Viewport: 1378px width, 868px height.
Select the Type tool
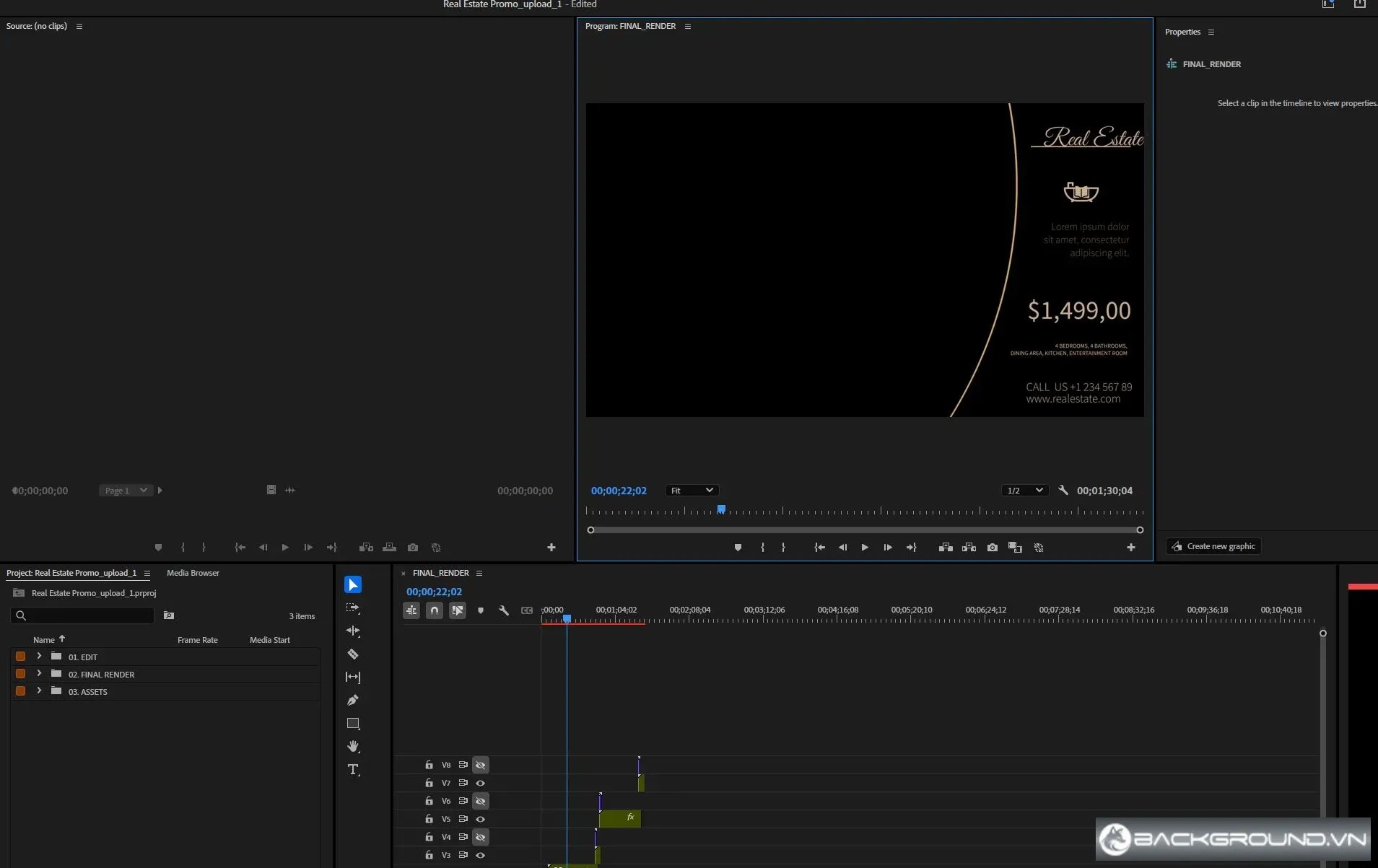tap(353, 769)
